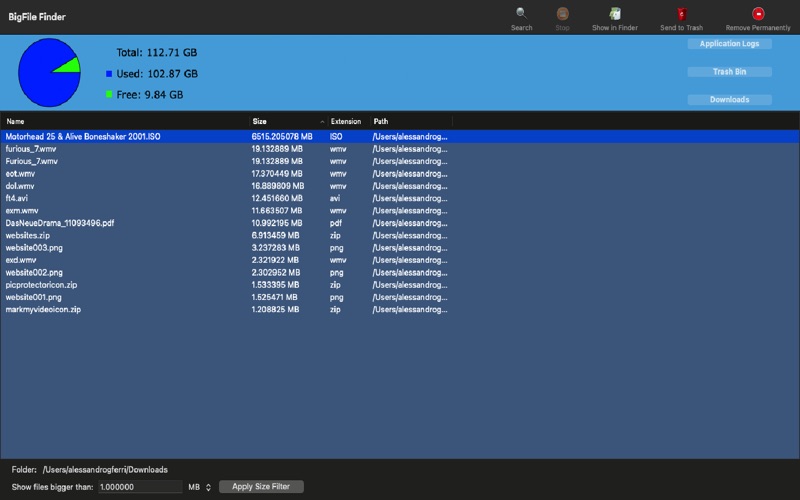Click the green Free legend square
Viewport: 800px width, 500px height.
(x=109, y=94)
